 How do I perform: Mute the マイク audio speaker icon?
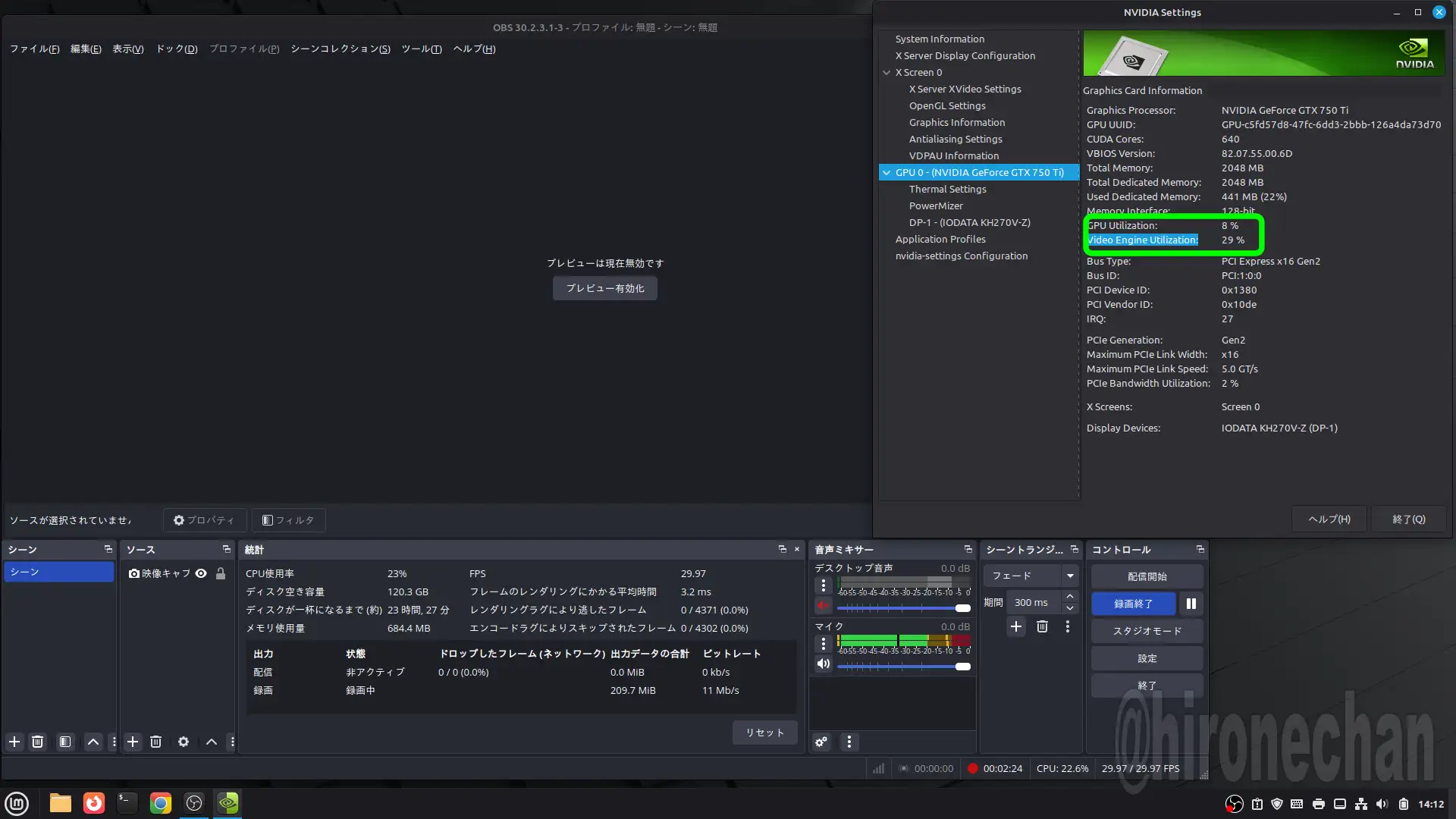coord(823,664)
